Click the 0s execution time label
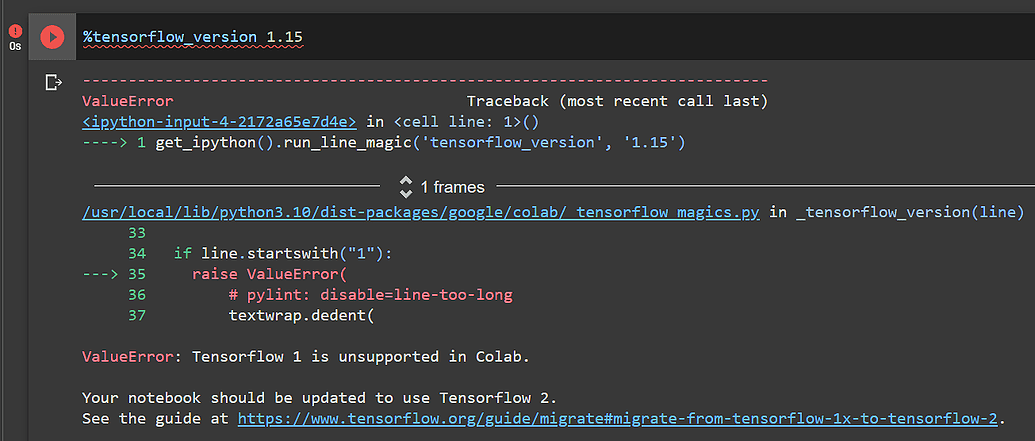Screen dimensions: 1035x441 point(15,47)
